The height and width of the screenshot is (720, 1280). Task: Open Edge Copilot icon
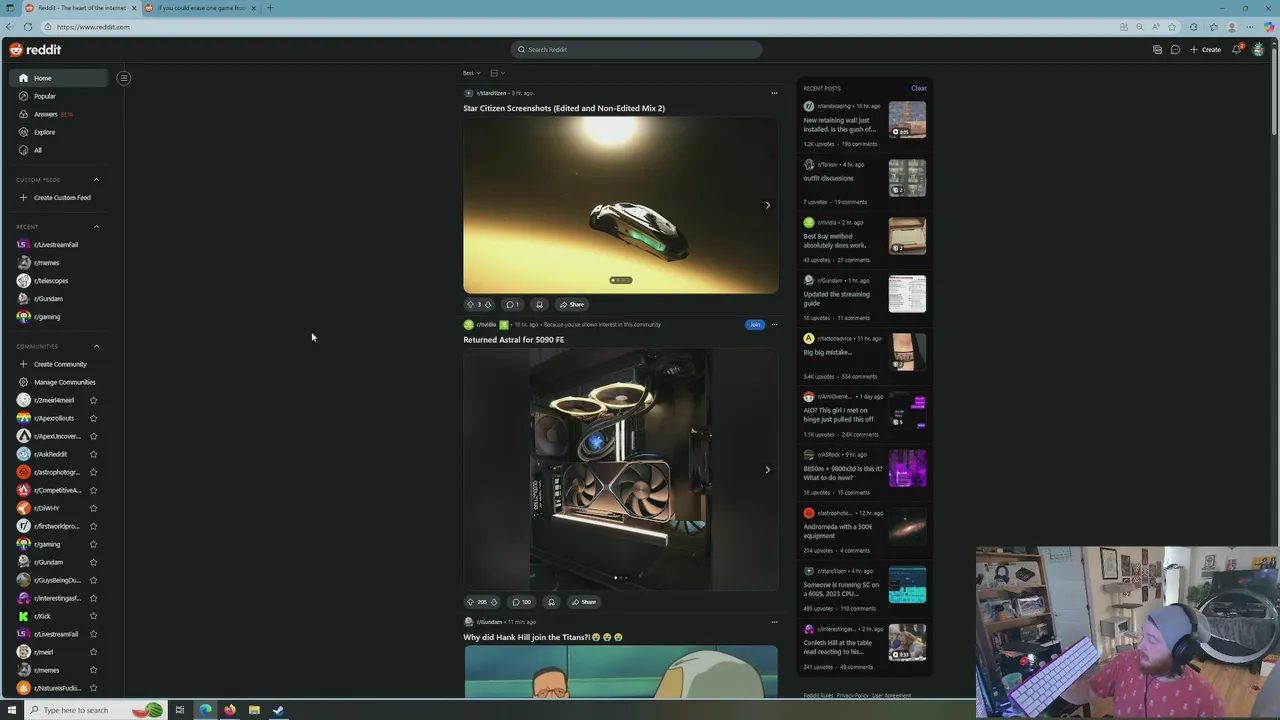coord(1269,27)
